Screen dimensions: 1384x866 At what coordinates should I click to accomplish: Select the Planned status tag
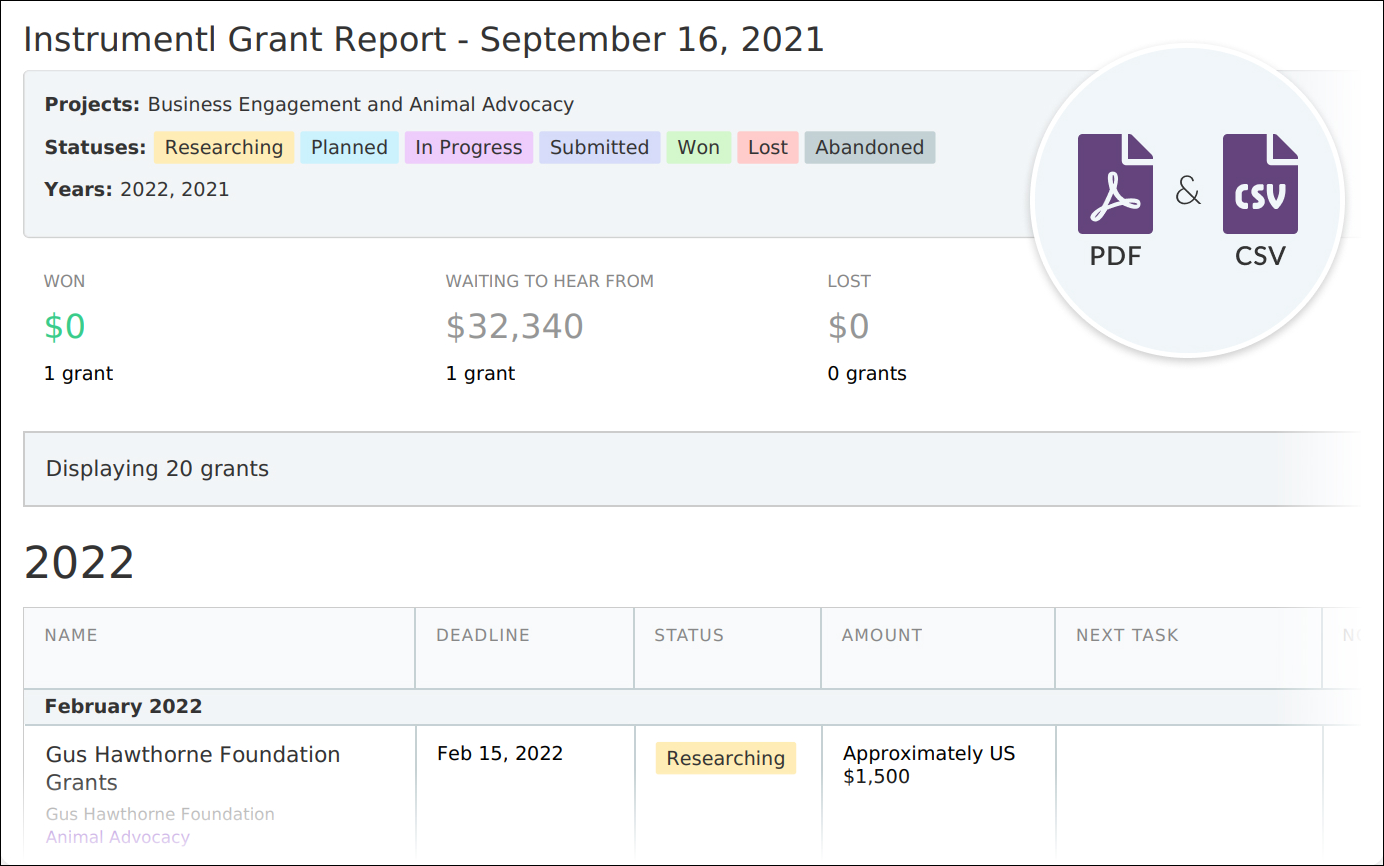[x=349, y=148]
